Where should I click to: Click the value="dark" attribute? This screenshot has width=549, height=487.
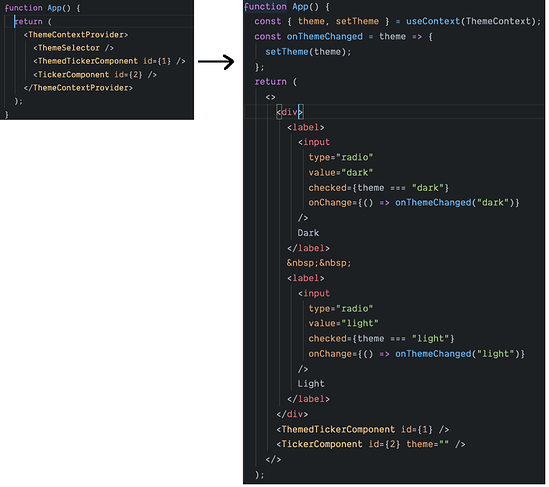pyautogui.click(x=341, y=173)
